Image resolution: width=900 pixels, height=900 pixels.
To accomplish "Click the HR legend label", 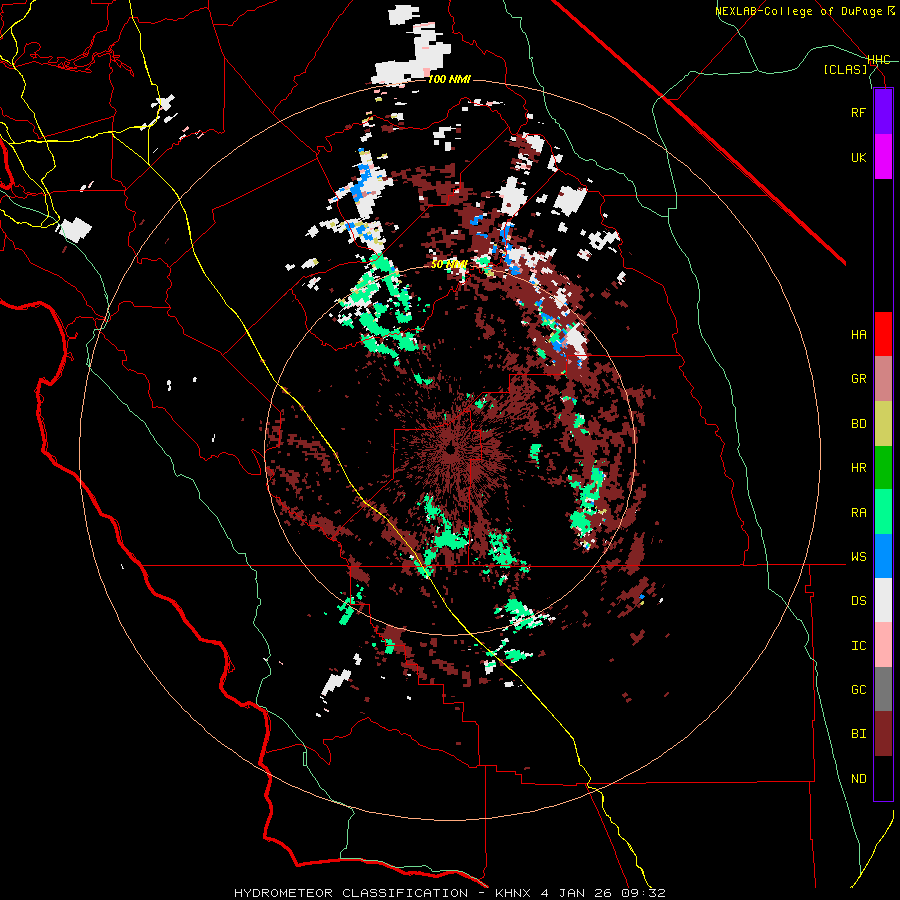I will tap(858, 468).
